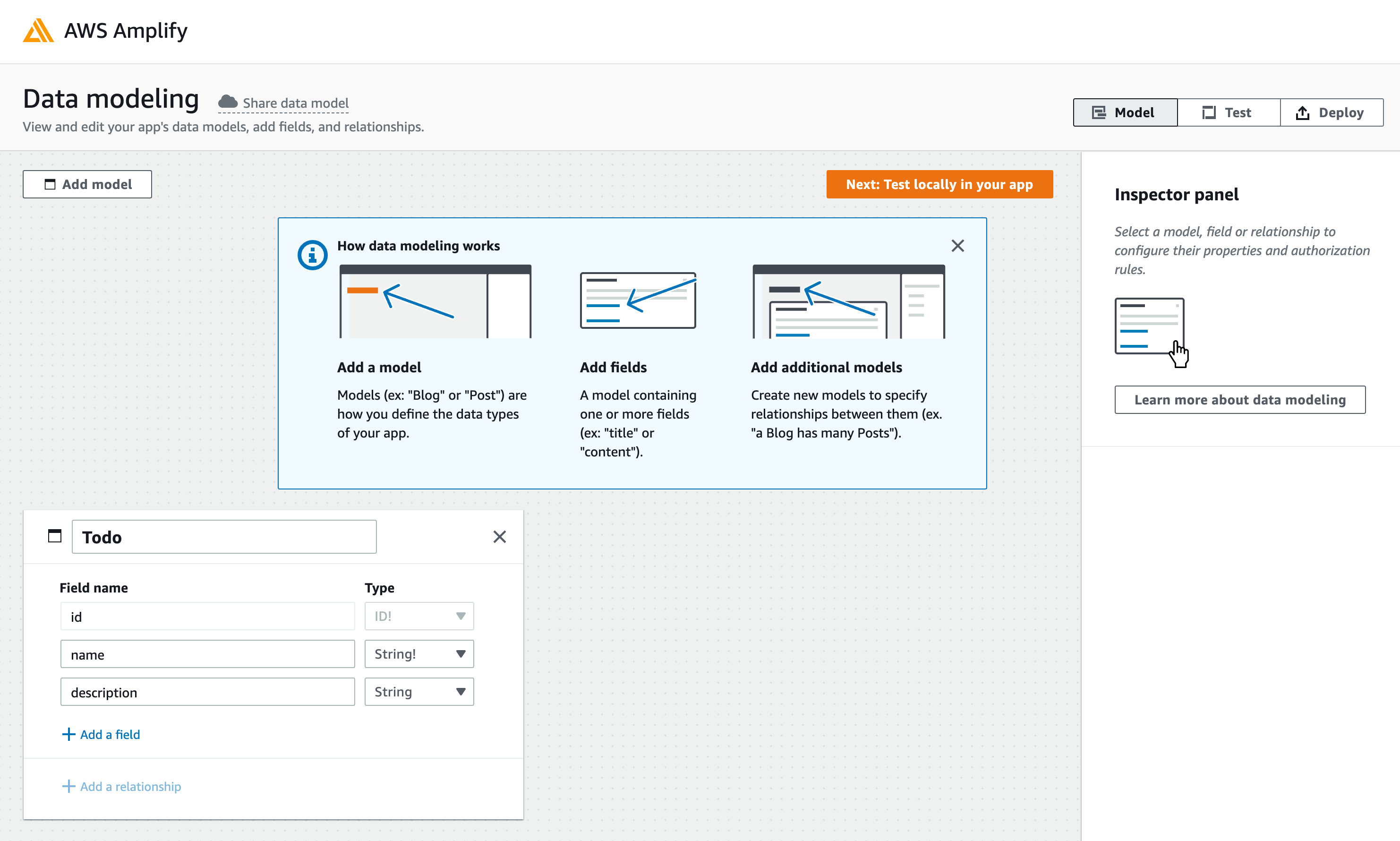
Task: Click the plus icon next to Add a field
Action: coord(68,735)
